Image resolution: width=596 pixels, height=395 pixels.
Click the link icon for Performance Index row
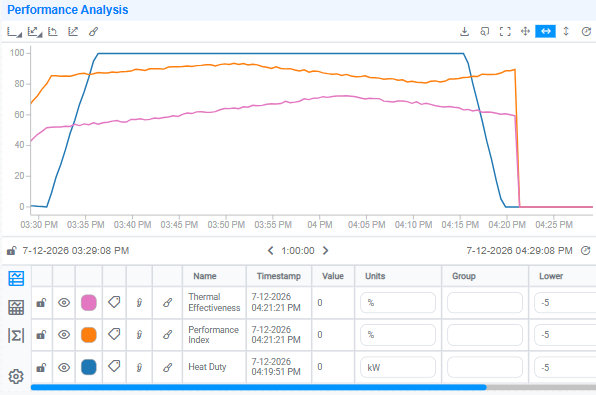[x=167, y=335]
